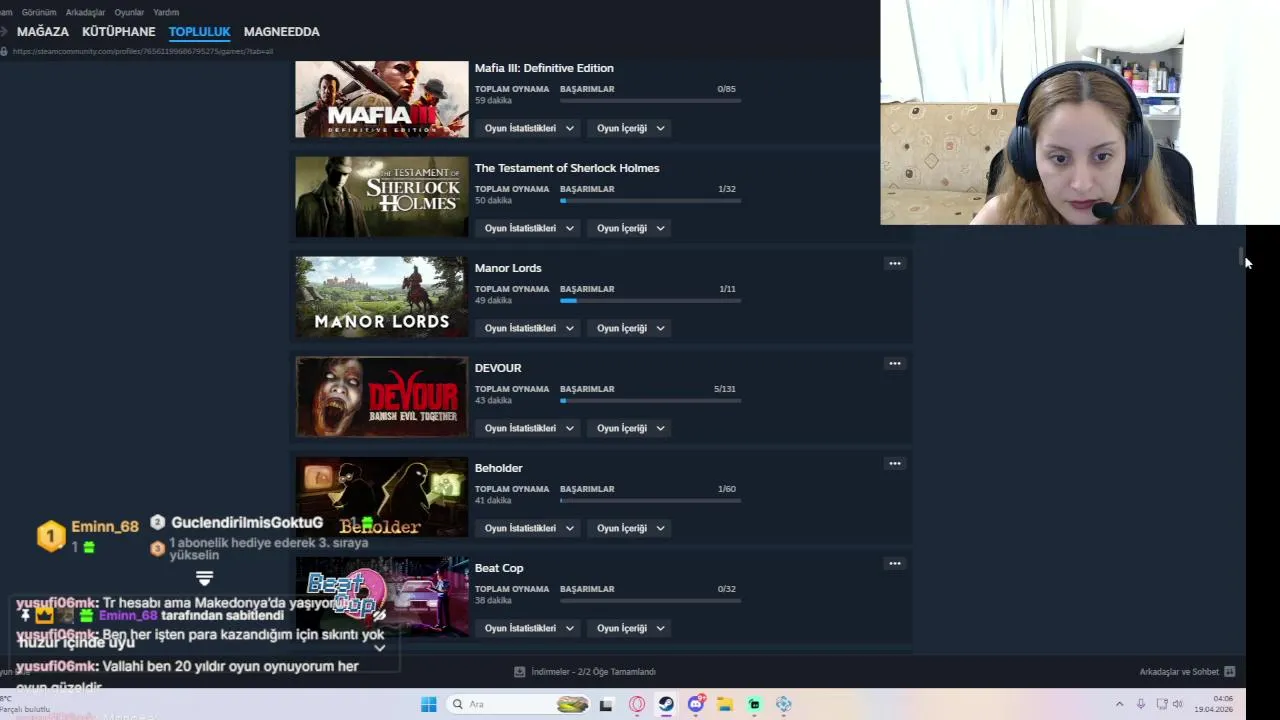Open more options for DEVOUR
Image resolution: width=1280 pixels, height=720 pixels.
(895, 364)
